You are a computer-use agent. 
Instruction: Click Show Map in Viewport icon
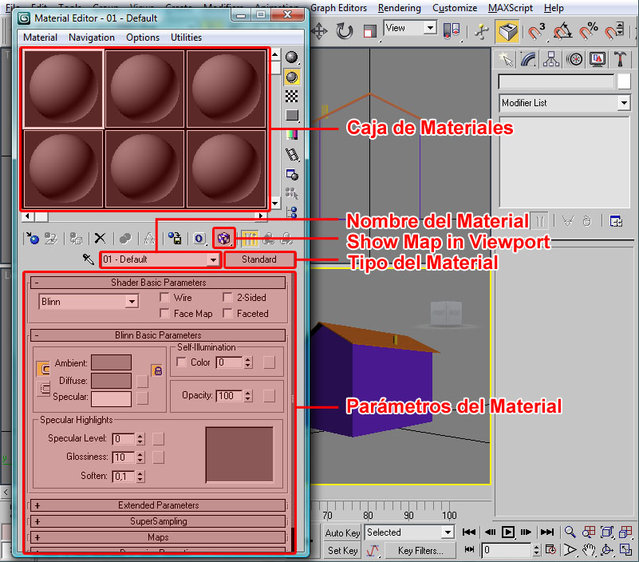(x=225, y=238)
